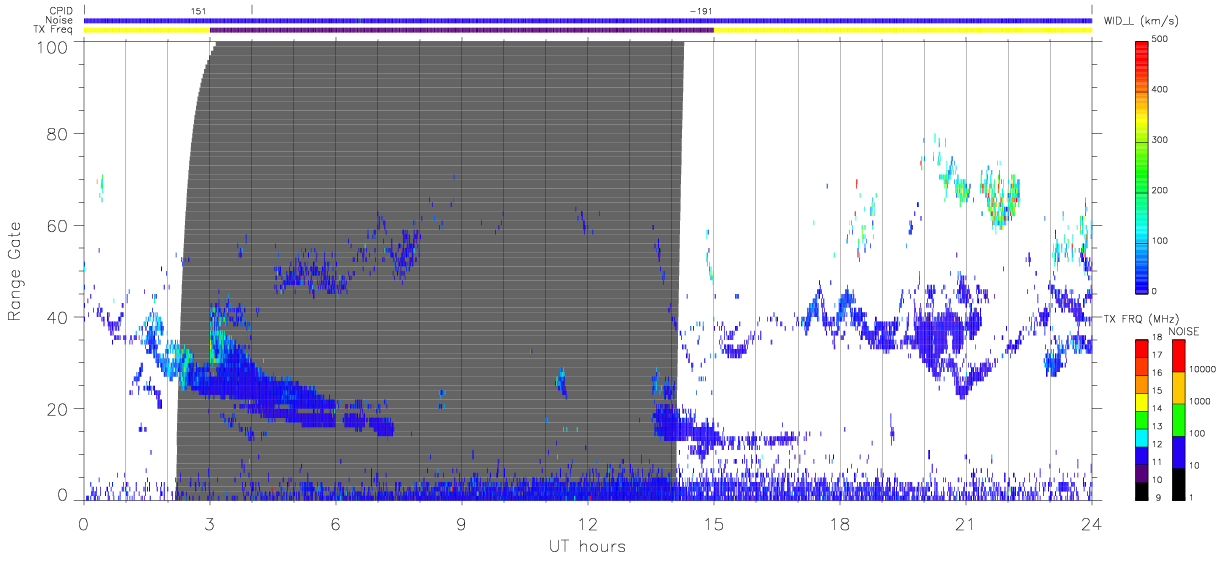The height and width of the screenshot is (567, 1228).
Task: Click the 1000 label on NOISE scale
Action: click(x=1199, y=401)
